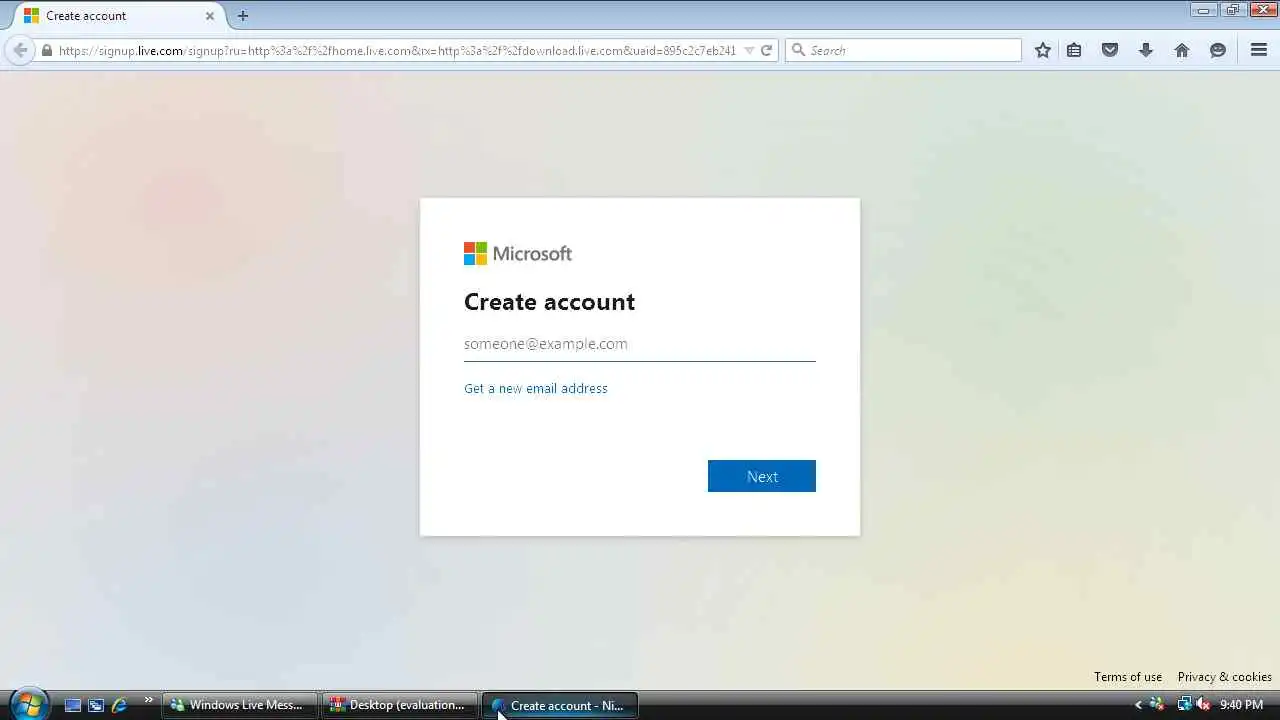Image resolution: width=1280 pixels, height=720 pixels.
Task: Click the Hello chat smiley icon
Action: point(1218,50)
